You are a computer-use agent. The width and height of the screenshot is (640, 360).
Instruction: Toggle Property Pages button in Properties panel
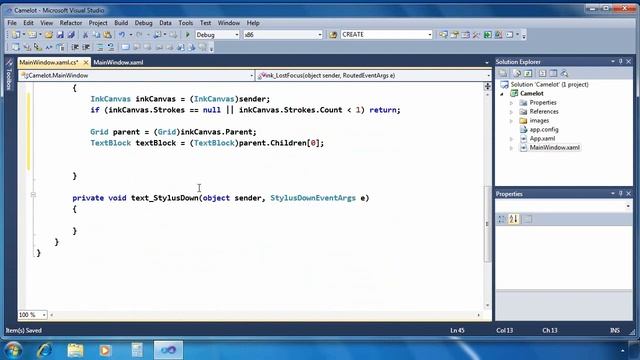527,219
